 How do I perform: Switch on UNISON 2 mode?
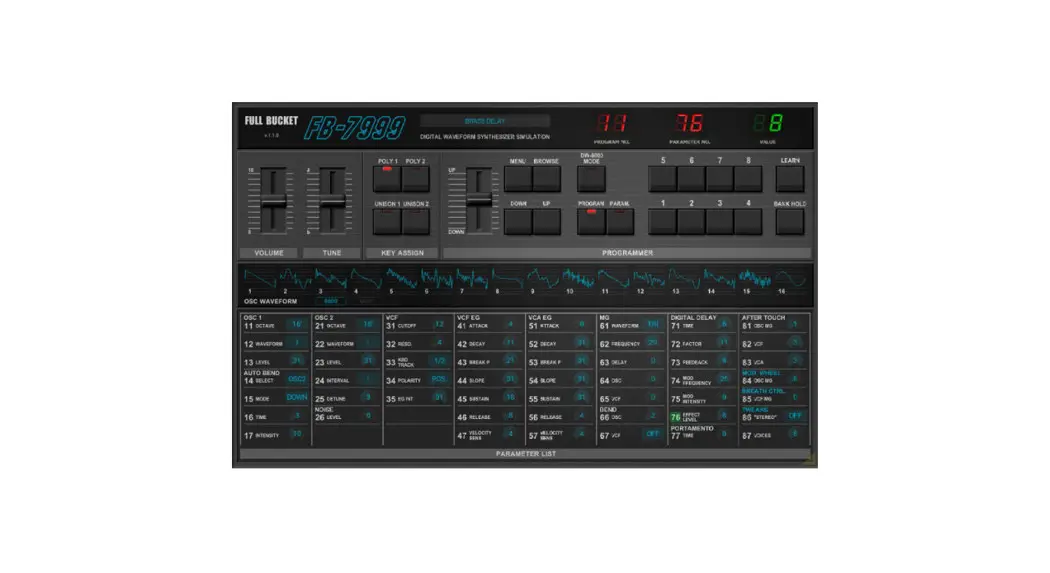(x=415, y=222)
